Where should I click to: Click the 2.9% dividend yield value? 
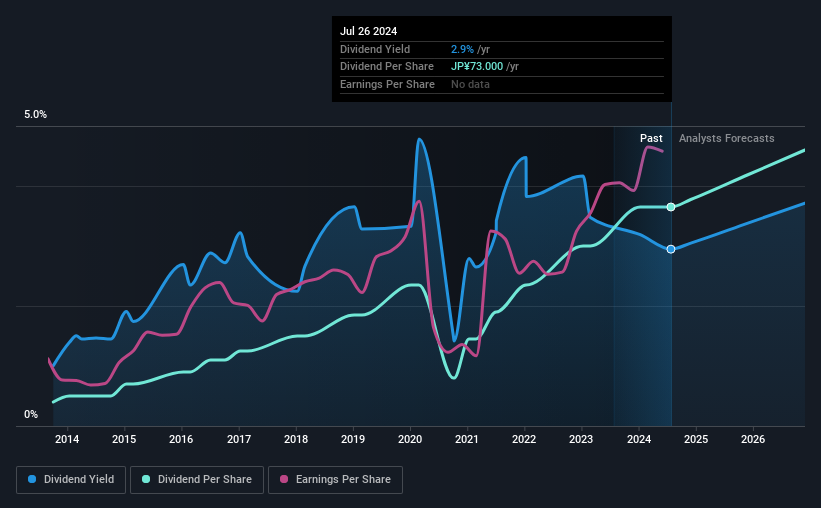[462, 49]
